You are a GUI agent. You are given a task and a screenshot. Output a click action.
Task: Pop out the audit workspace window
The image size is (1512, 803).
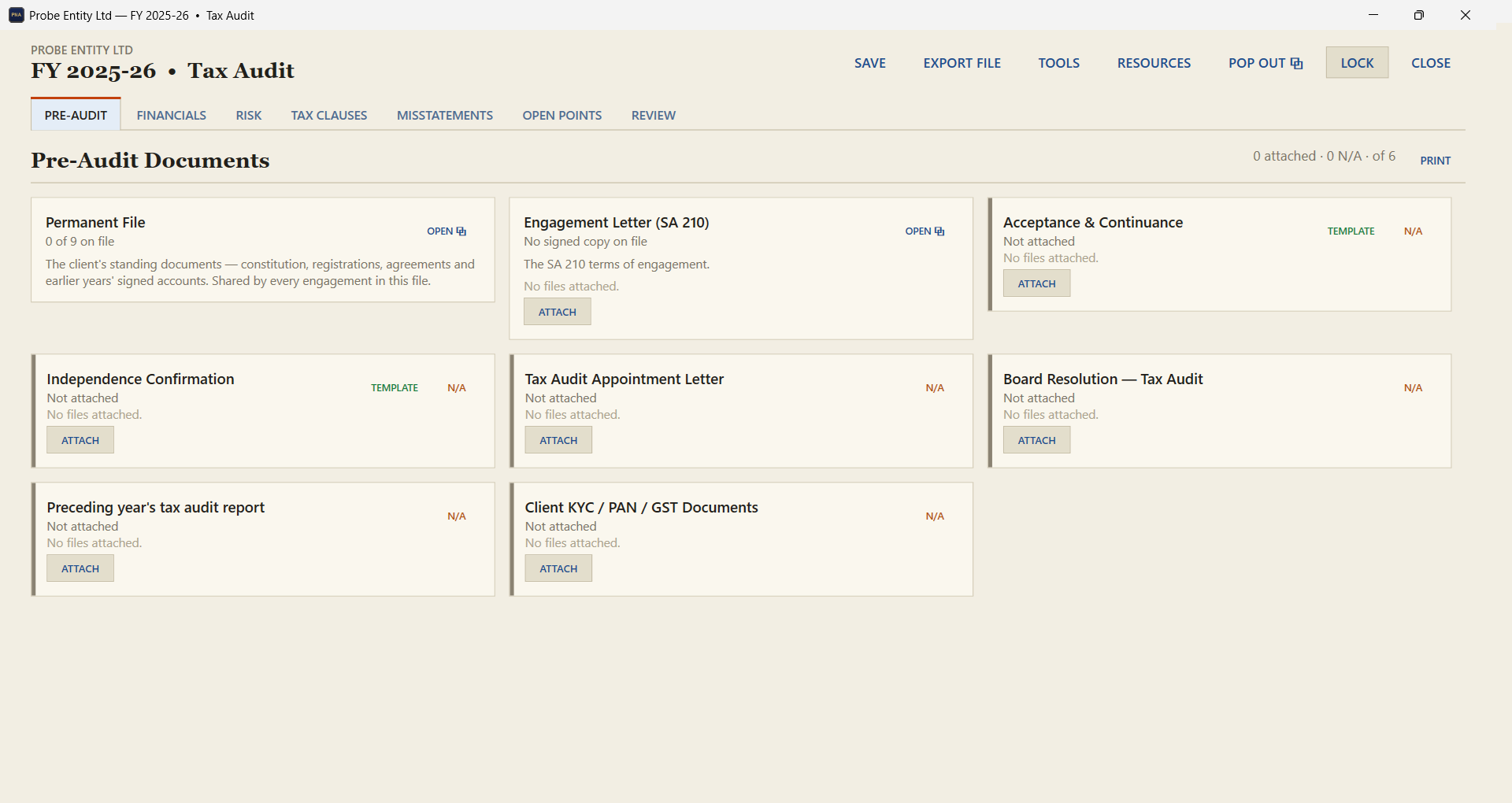tap(1266, 63)
